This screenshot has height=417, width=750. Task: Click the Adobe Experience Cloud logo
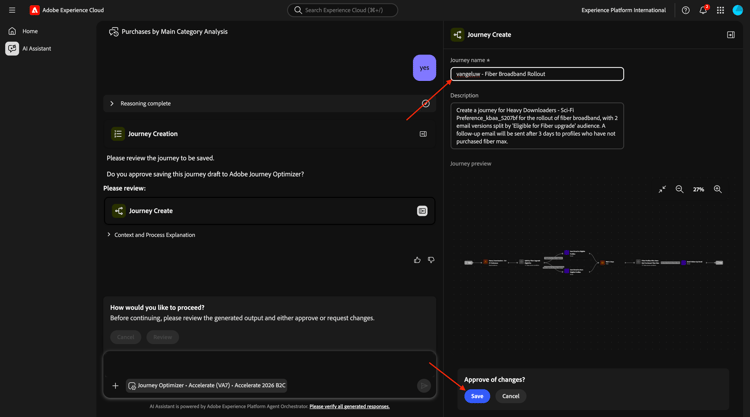point(34,10)
